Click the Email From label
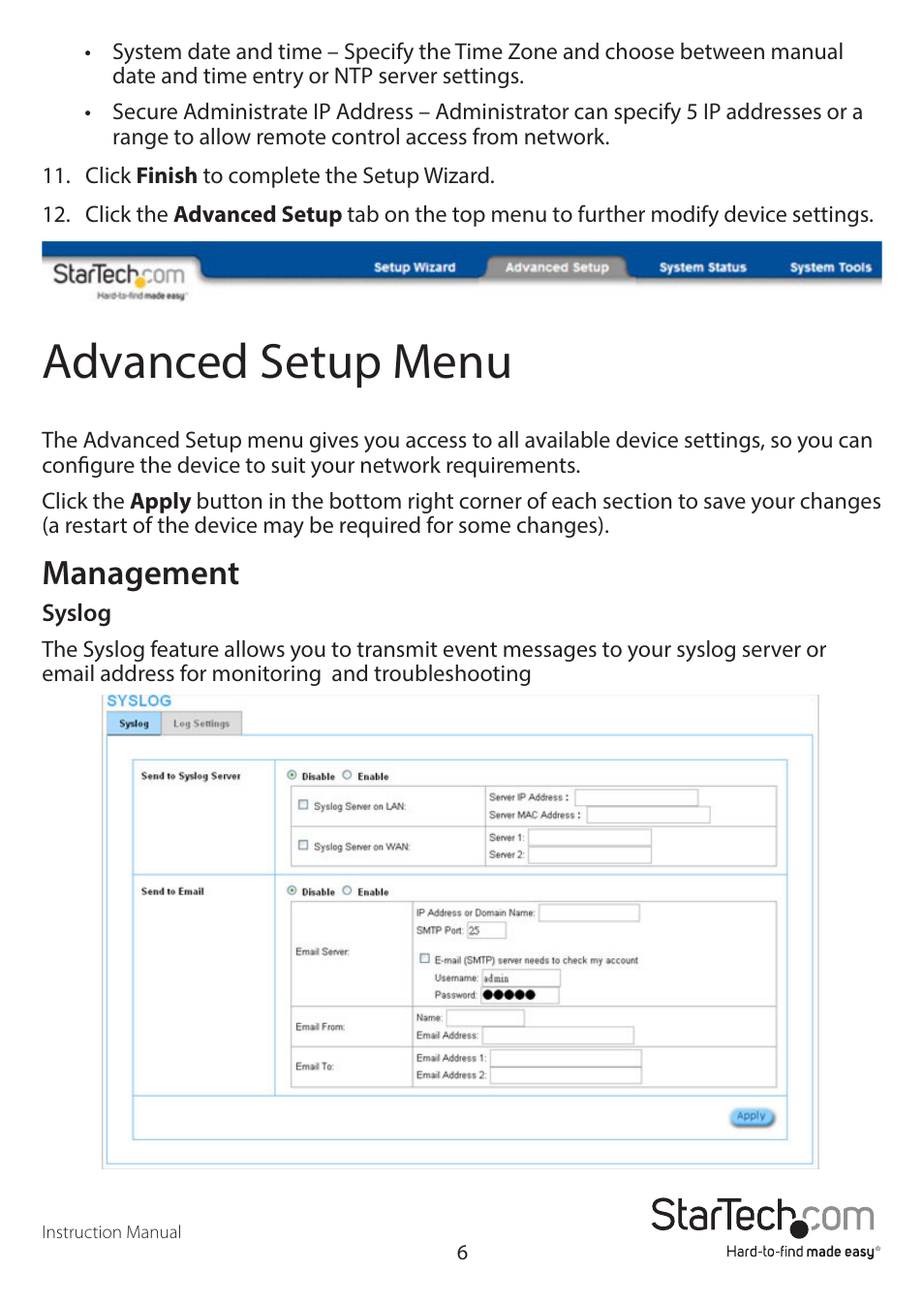 click(320, 1027)
